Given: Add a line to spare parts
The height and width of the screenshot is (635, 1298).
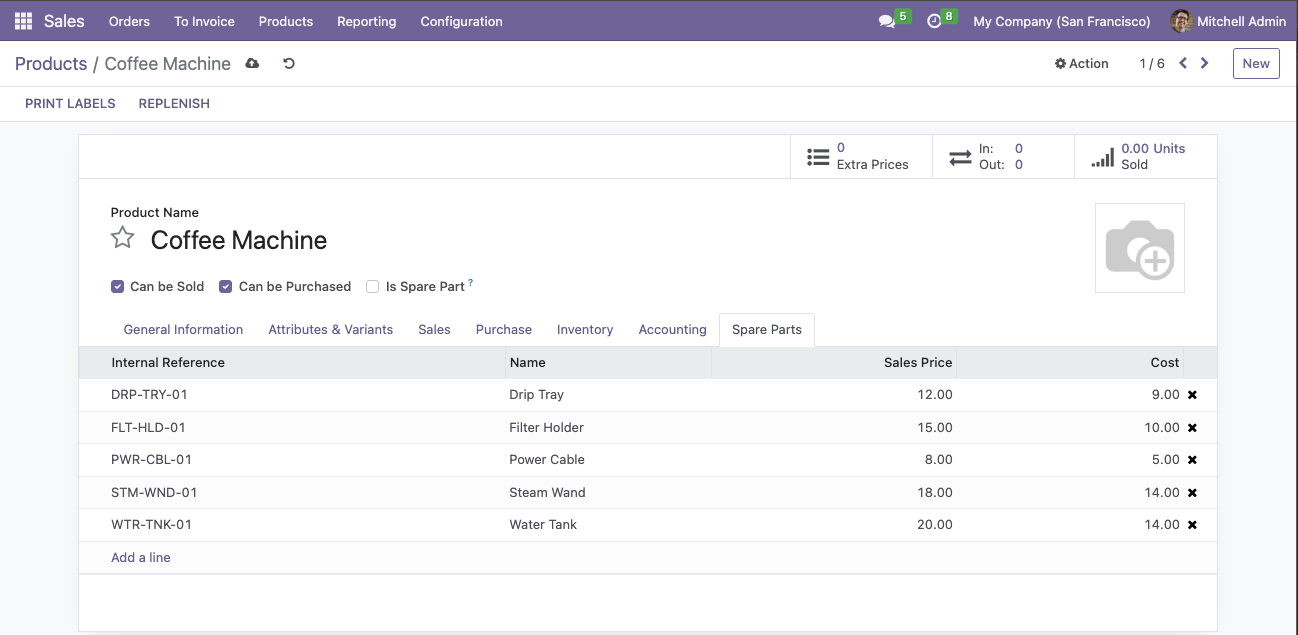Looking at the screenshot, I should click(x=141, y=558).
